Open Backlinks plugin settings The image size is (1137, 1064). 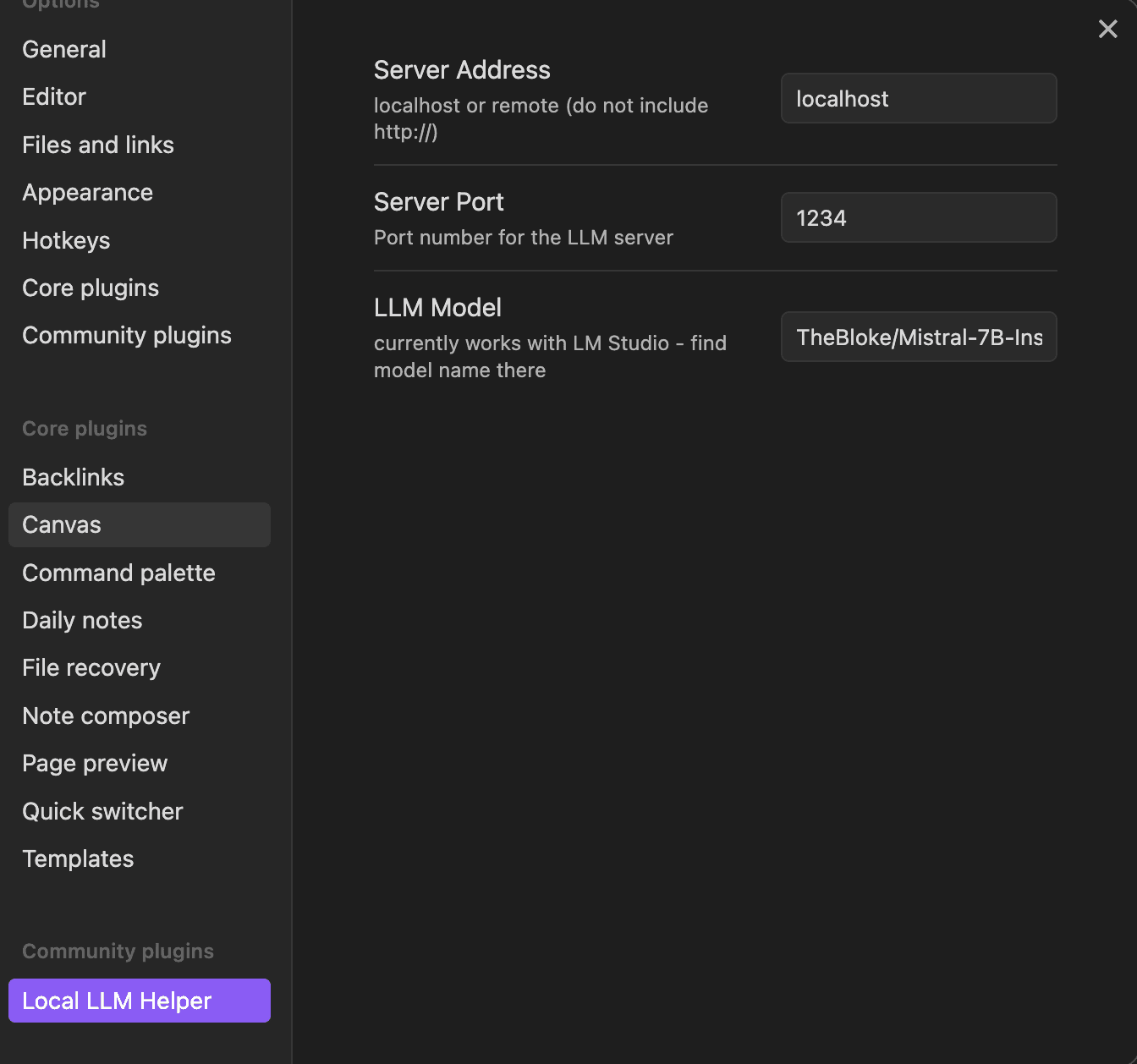point(73,477)
